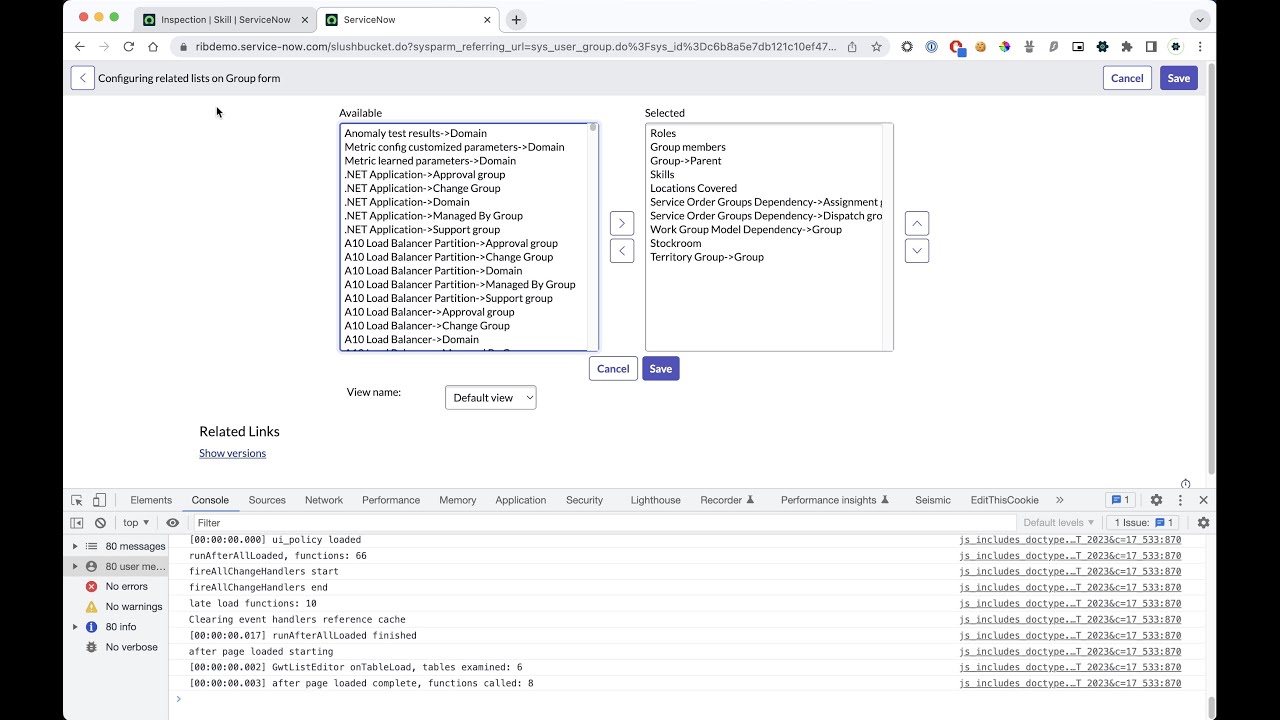Switch to the Network tab

[324, 500]
